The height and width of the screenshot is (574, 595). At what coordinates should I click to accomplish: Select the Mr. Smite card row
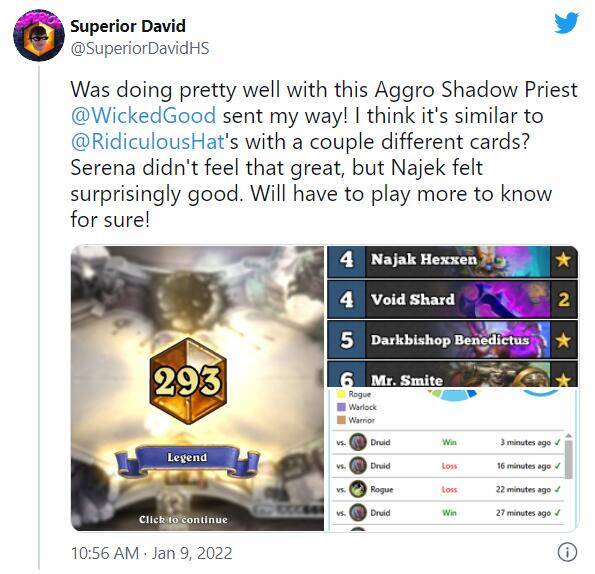coord(452,374)
